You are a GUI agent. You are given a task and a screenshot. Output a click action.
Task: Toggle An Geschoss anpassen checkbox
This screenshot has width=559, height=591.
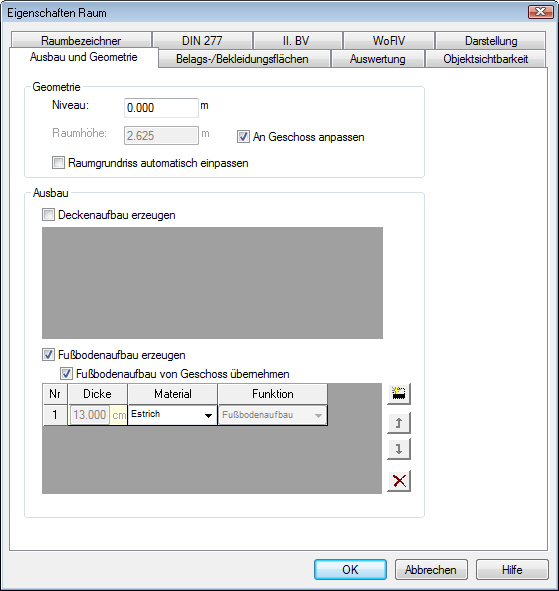[243, 136]
